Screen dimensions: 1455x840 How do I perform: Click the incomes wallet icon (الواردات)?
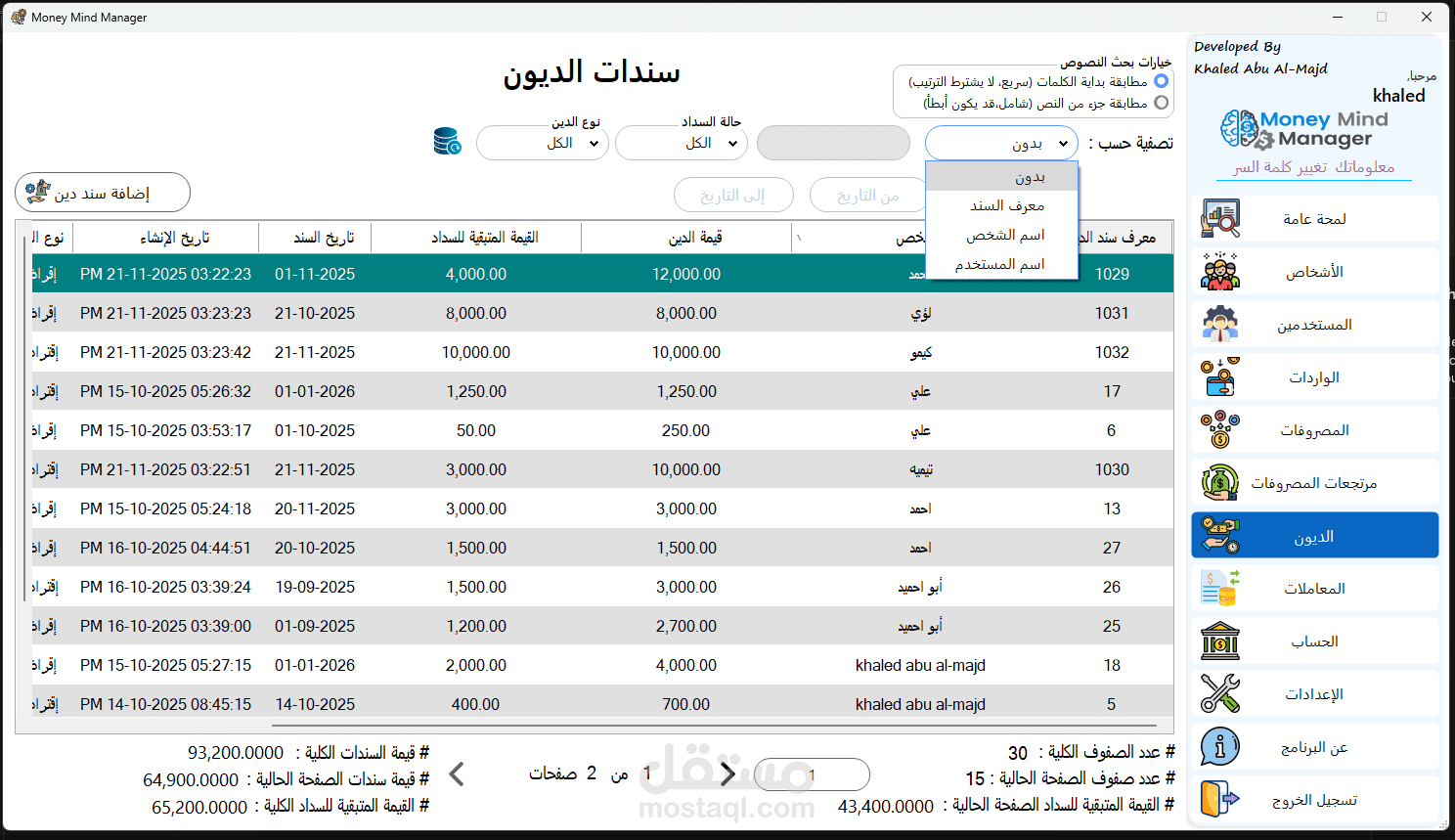coord(1220,377)
